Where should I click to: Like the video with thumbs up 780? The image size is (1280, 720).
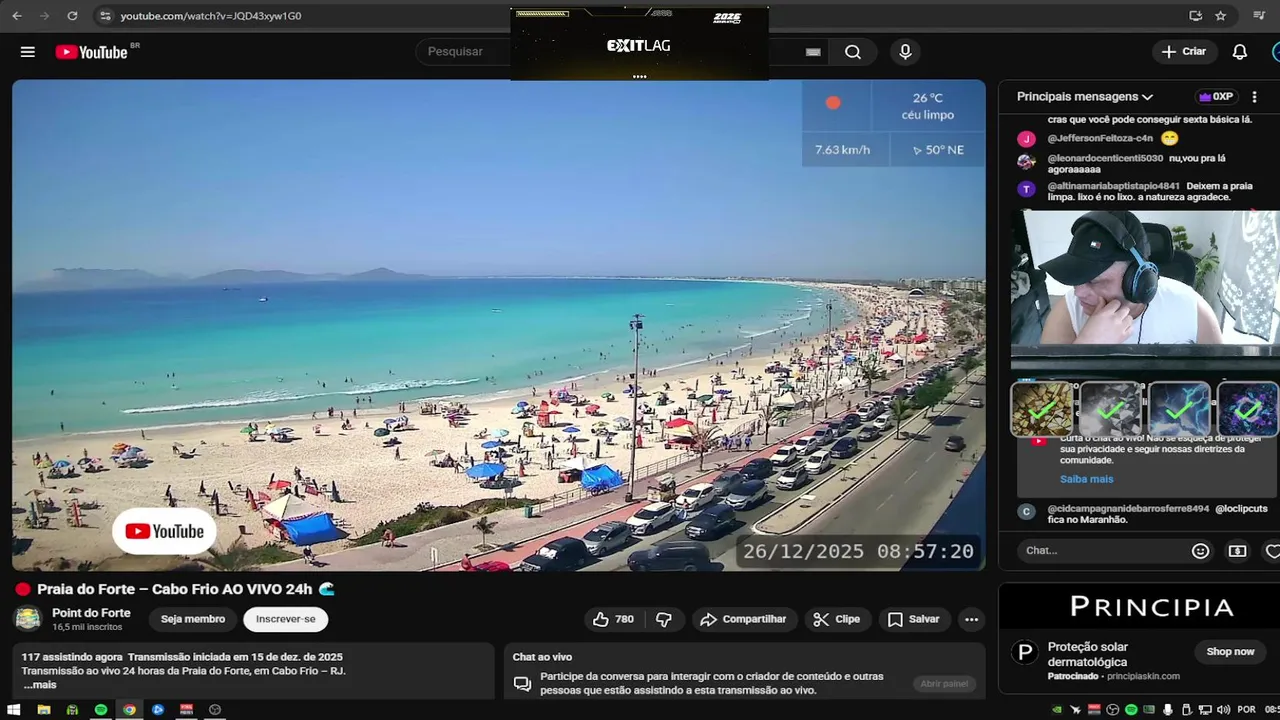[613, 620]
